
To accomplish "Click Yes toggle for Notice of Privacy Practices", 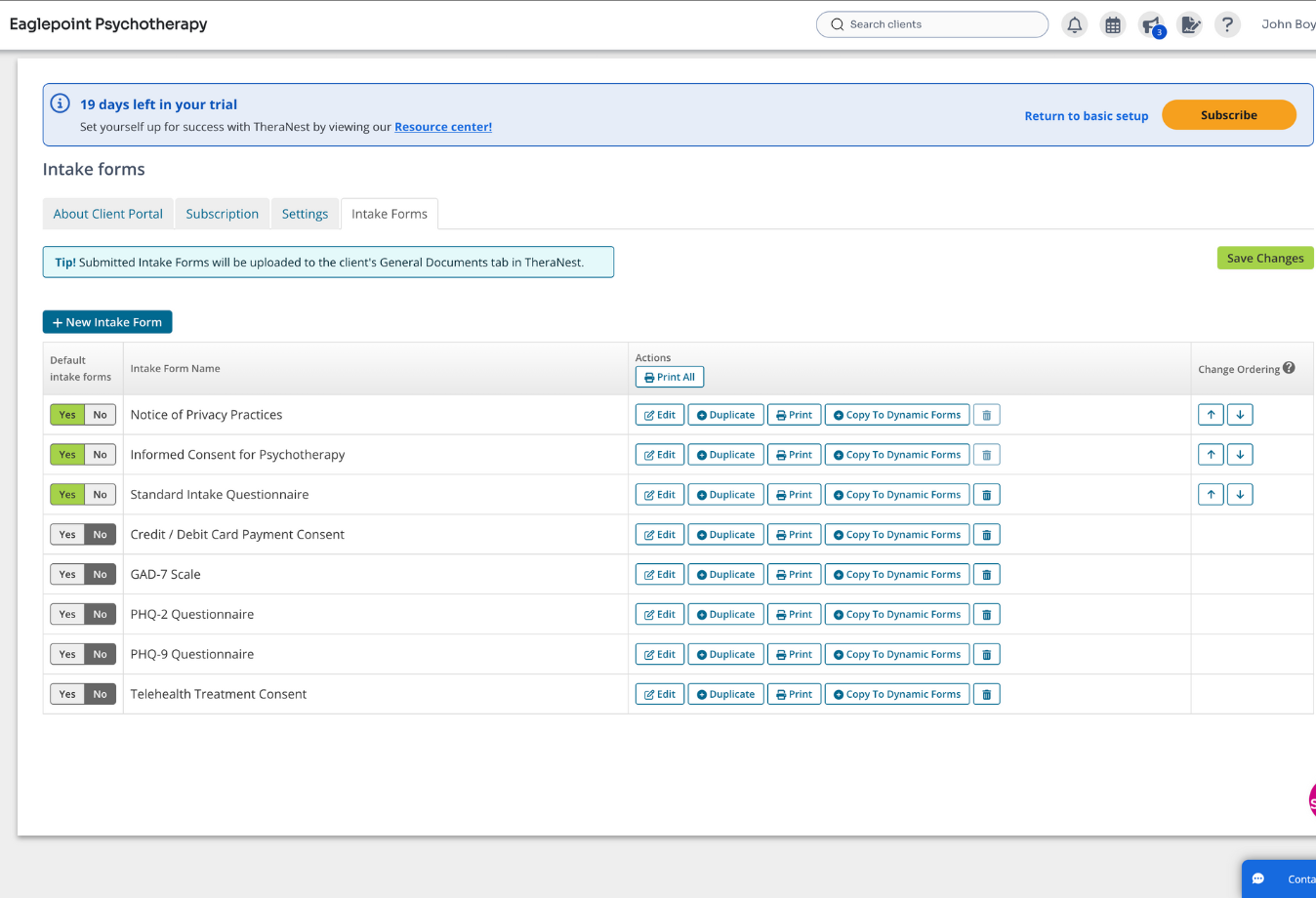I will pyautogui.click(x=67, y=415).
